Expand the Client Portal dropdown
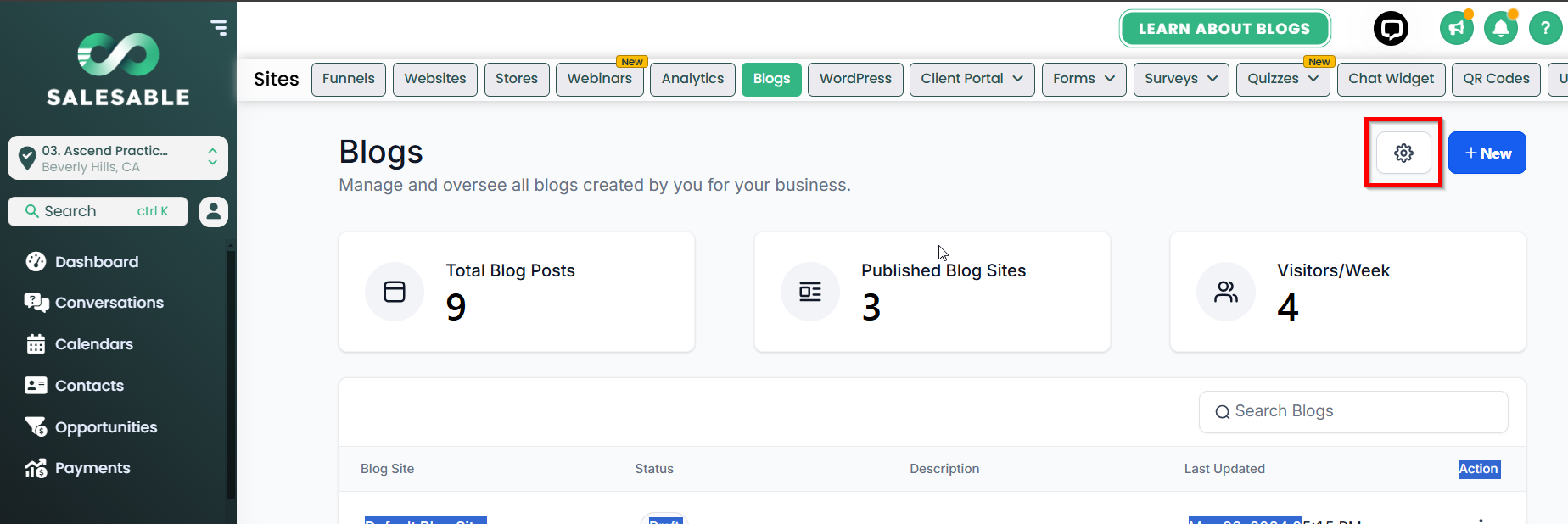This screenshot has width=1568, height=524. [x=972, y=79]
